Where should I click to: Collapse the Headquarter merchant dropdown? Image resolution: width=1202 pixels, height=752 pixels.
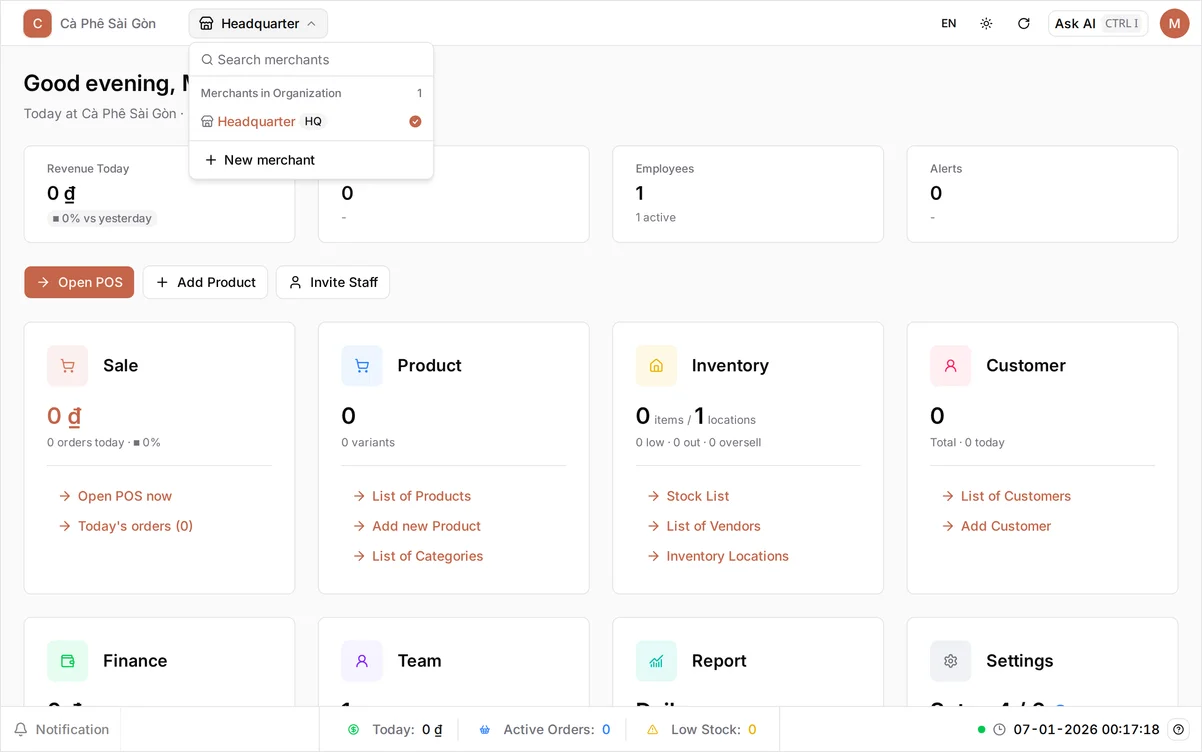pos(258,23)
